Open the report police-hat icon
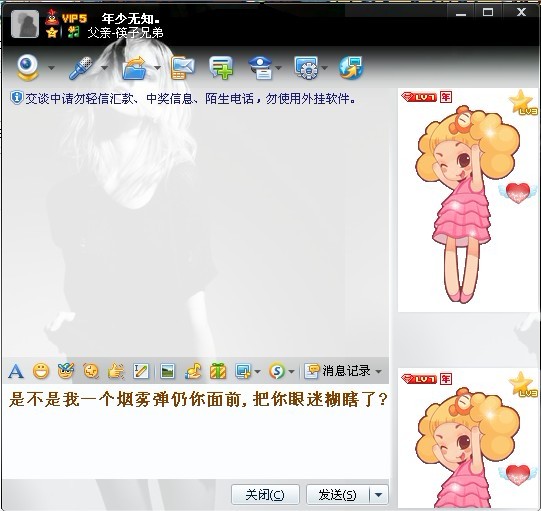This screenshot has height=511, width=541. click(261, 68)
